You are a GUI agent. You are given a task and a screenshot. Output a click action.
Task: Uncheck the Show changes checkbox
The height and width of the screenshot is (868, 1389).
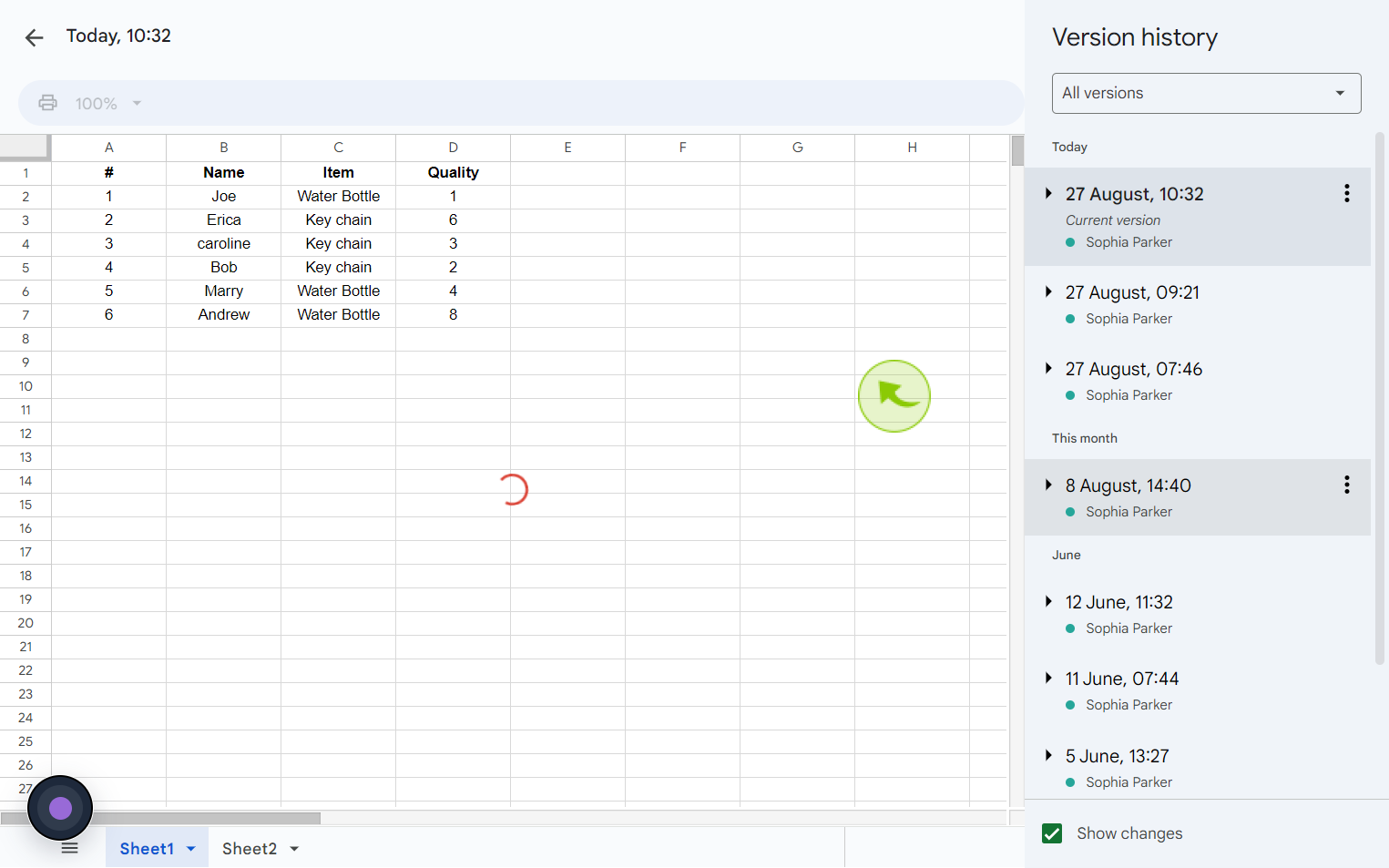[1052, 833]
